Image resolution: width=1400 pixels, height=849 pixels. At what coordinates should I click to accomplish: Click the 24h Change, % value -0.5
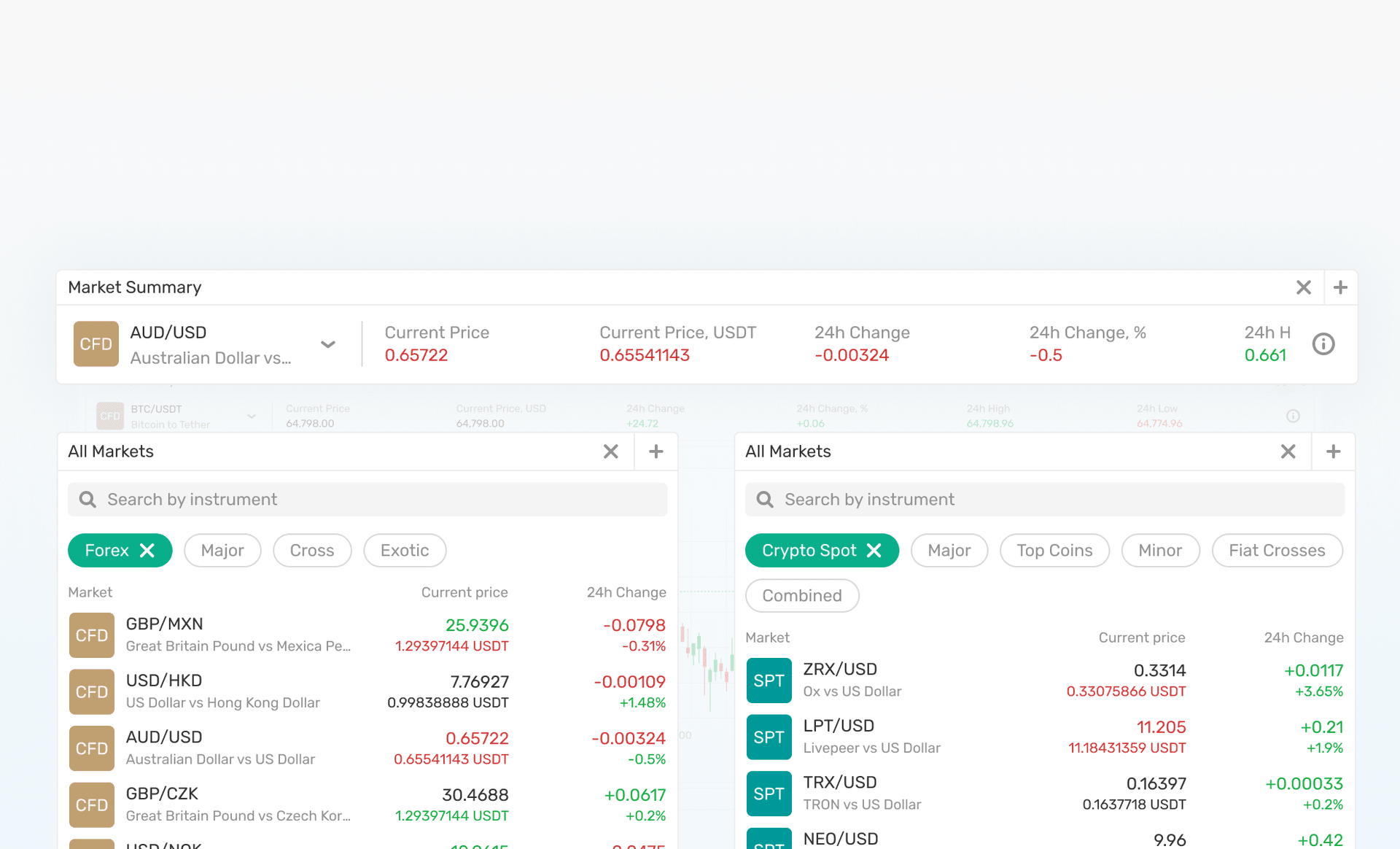point(1046,355)
